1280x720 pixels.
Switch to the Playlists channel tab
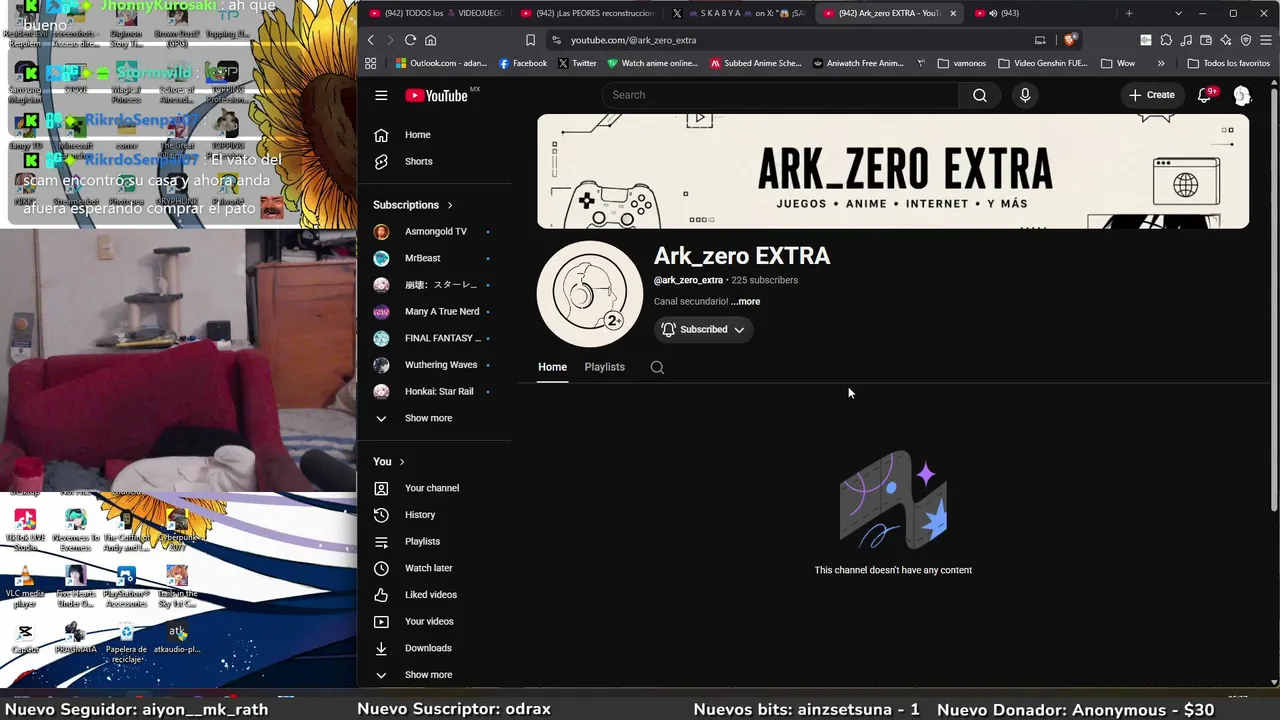[x=604, y=367]
